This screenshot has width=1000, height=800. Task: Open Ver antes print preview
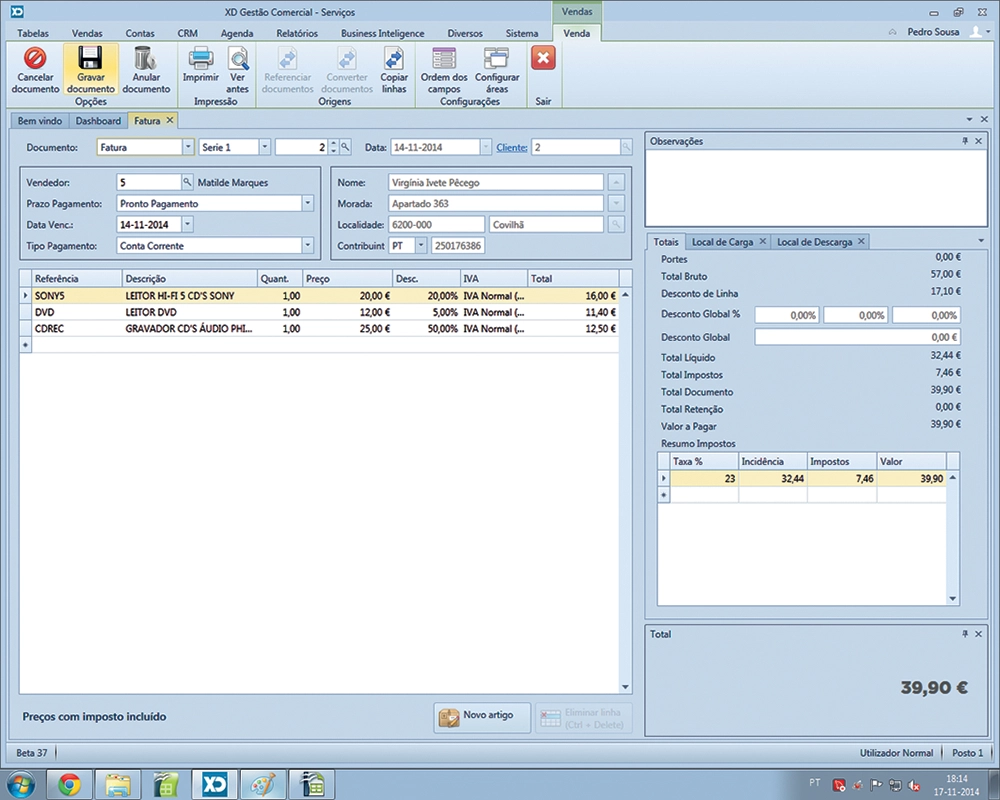tap(238, 59)
